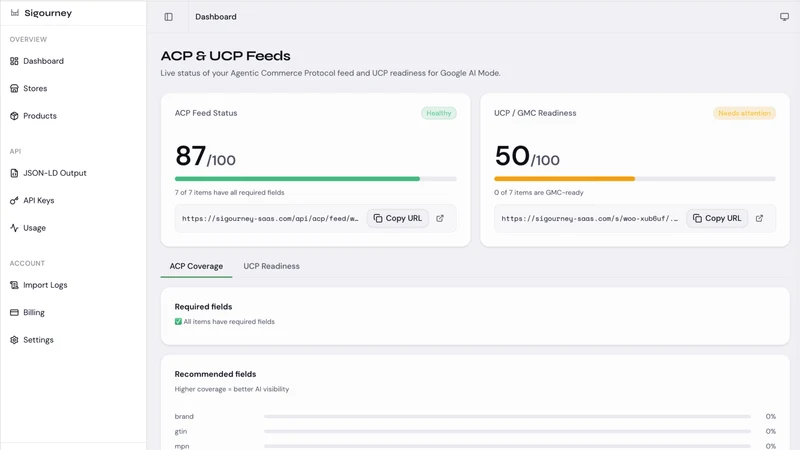Copy the ACP feed URL
The height and width of the screenshot is (450, 800).
(397, 218)
